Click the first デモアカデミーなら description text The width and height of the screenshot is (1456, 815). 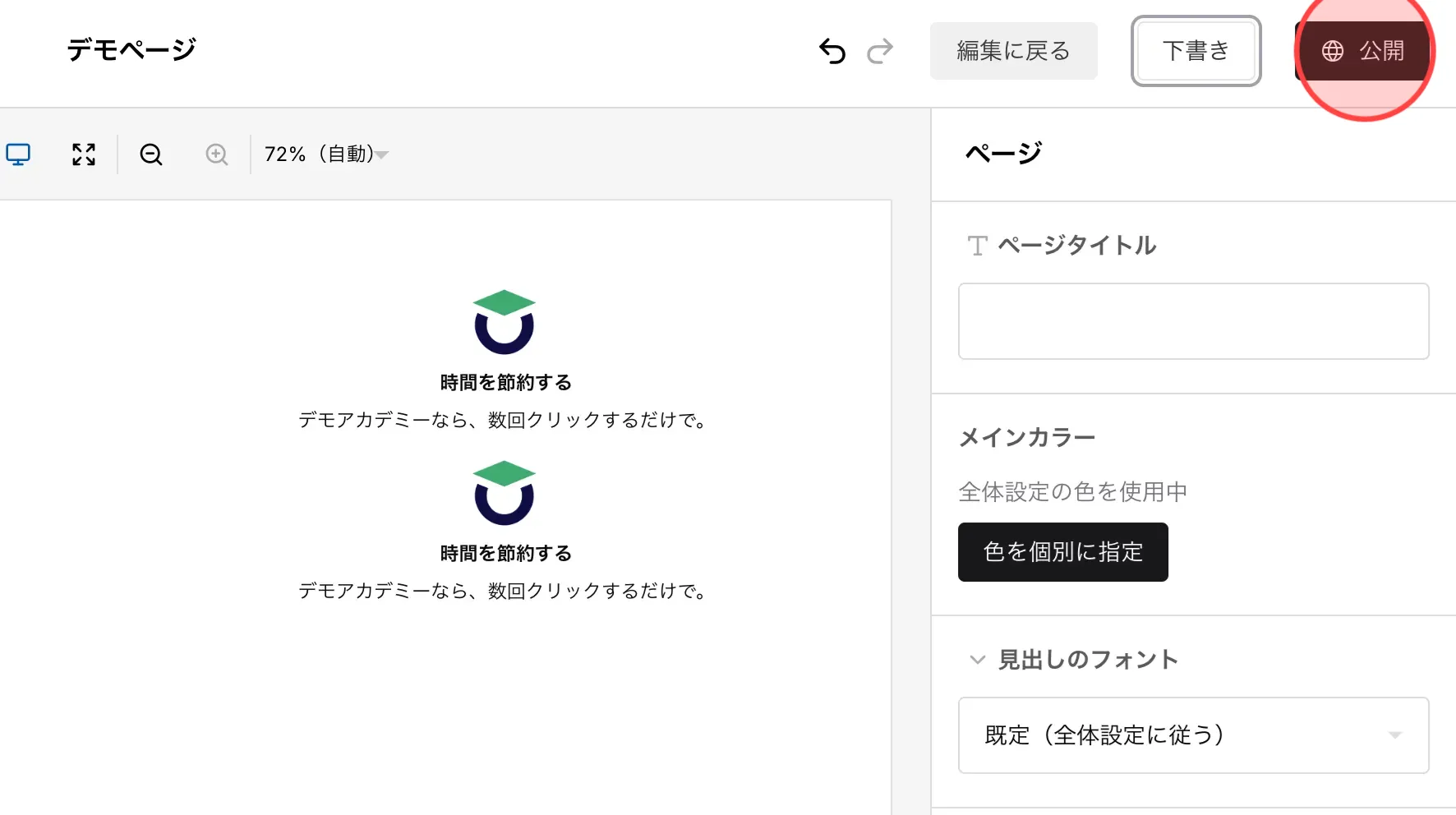tap(503, 421)
